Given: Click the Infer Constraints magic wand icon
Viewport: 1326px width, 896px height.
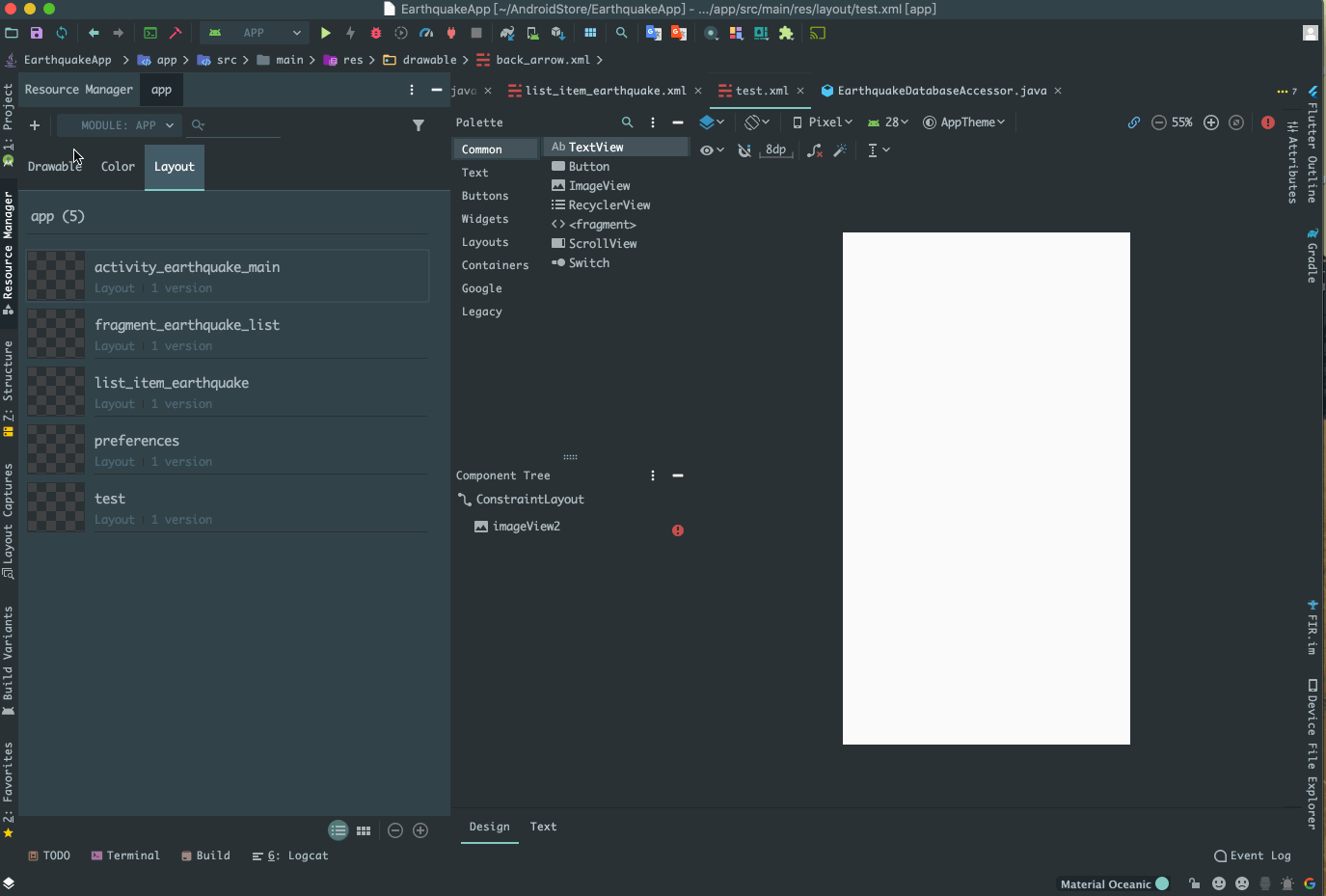Looking at the screenshot, I should [840, 149].
